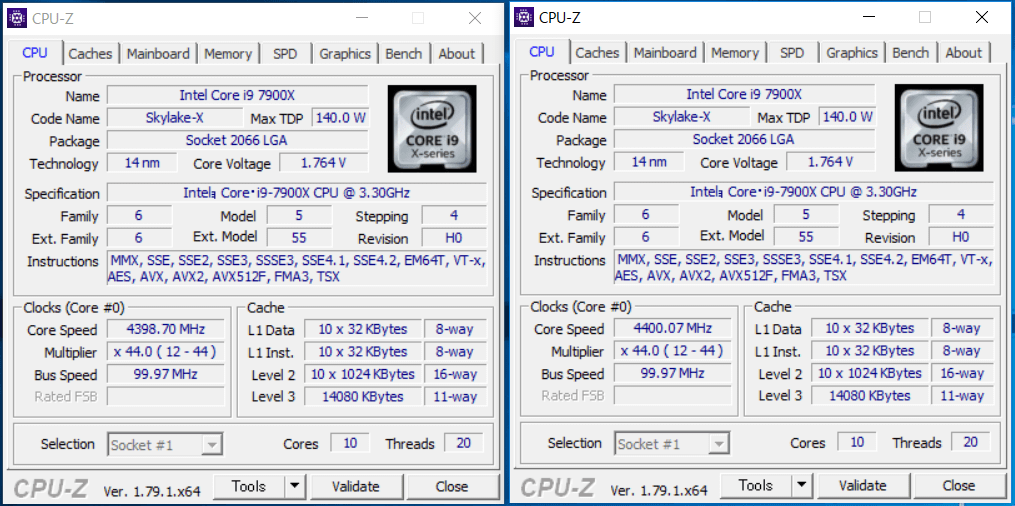Click Core Speed 4398.70 MHz value
1015x506 pixels.
(x=165, y=329)
